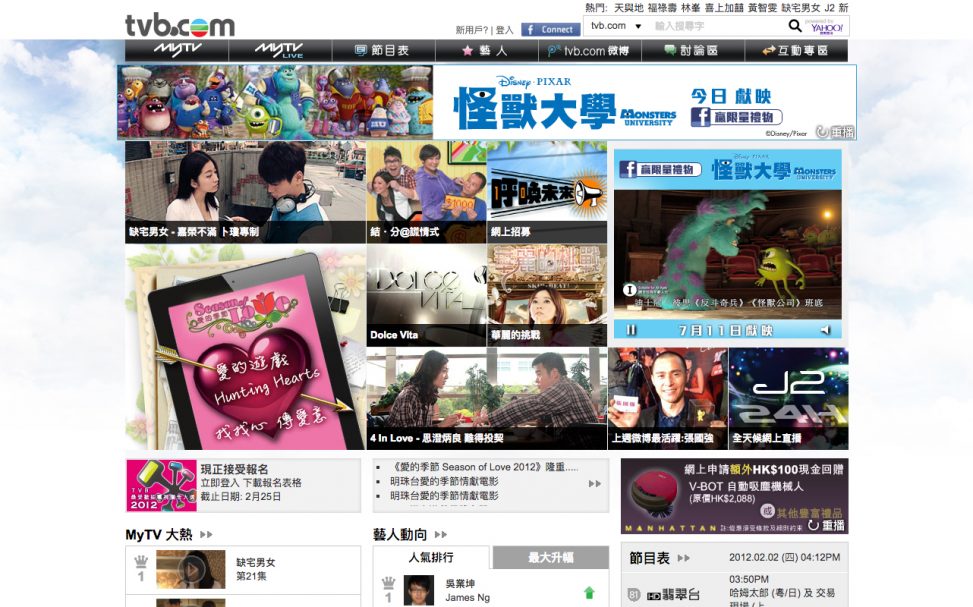Open the first MyTV navigation tab

[x=177, y=50]
